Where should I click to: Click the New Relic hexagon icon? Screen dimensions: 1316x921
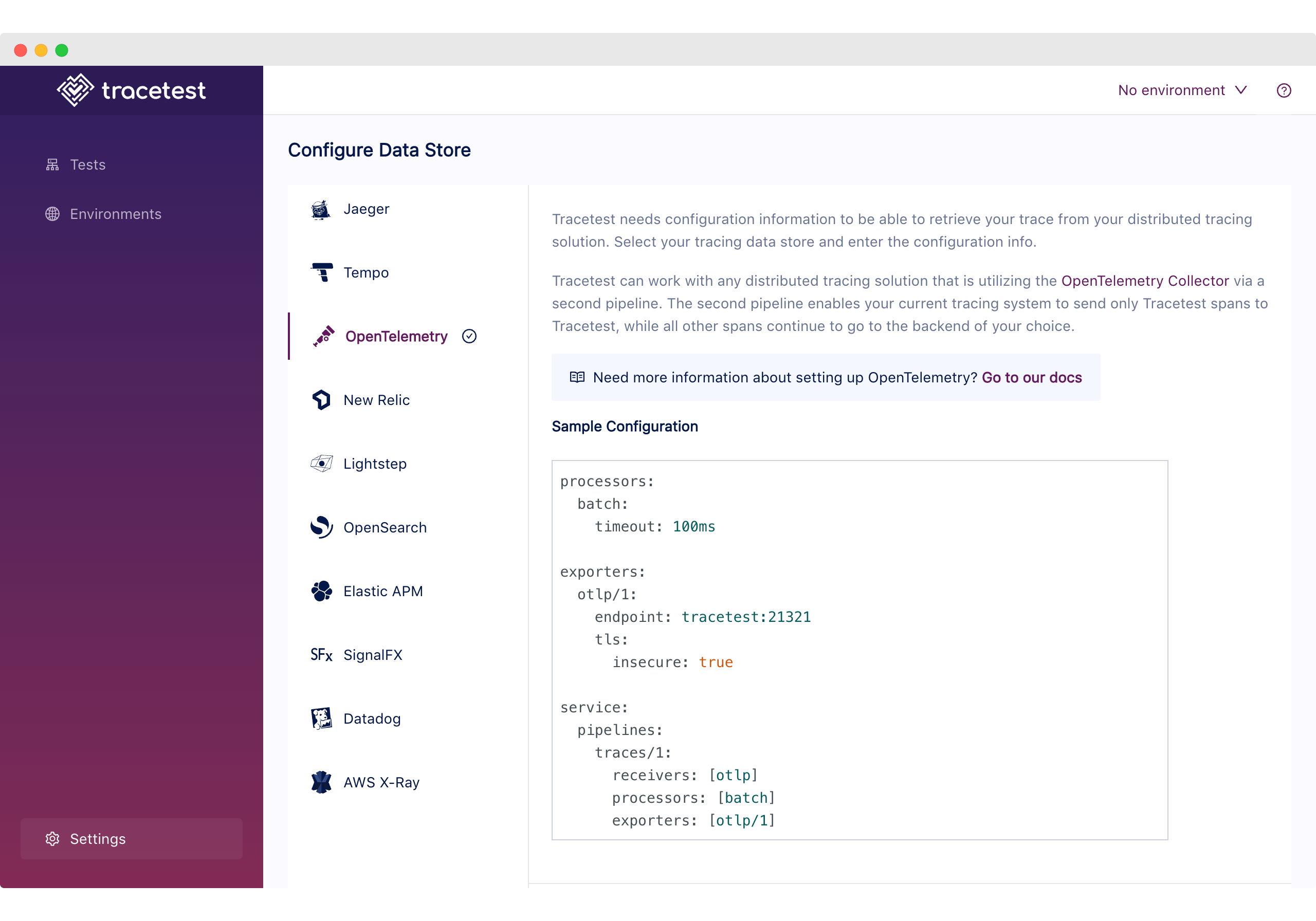click(321, 400)
